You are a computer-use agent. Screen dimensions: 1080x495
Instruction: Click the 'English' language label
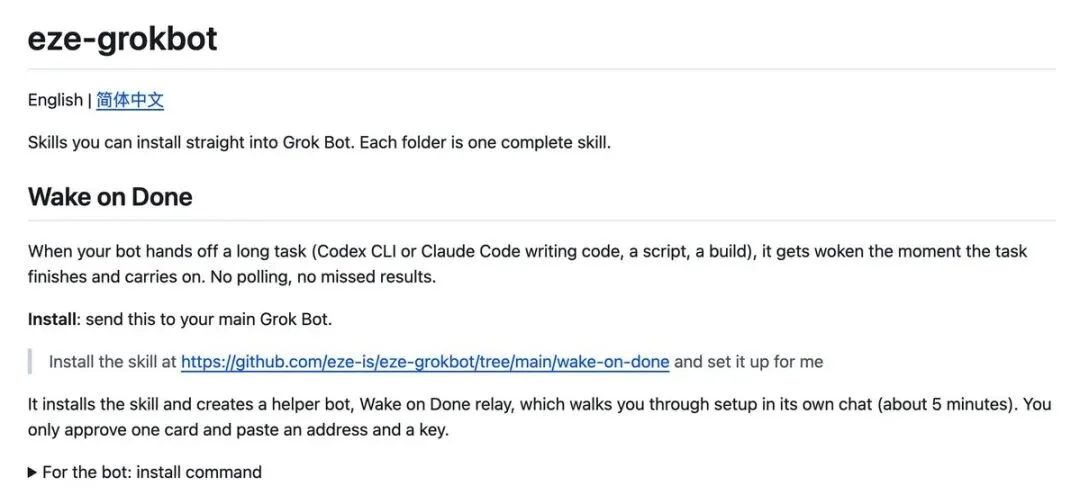click(55, 101)
